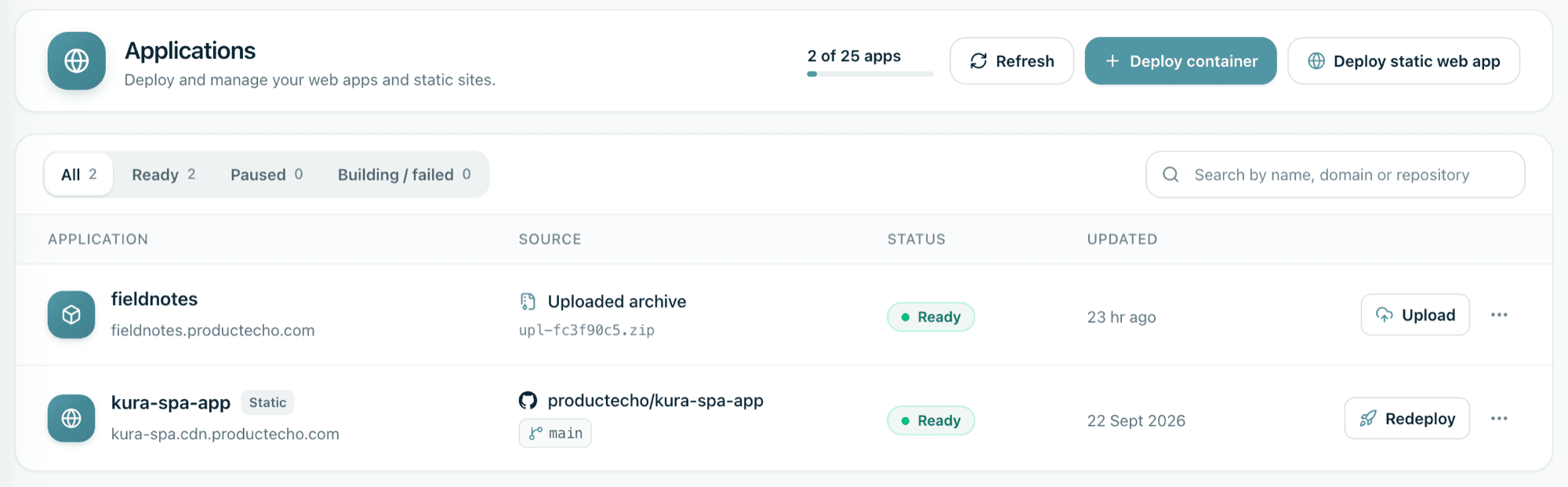Focus the search by name field

click(x=1335, y=174)
